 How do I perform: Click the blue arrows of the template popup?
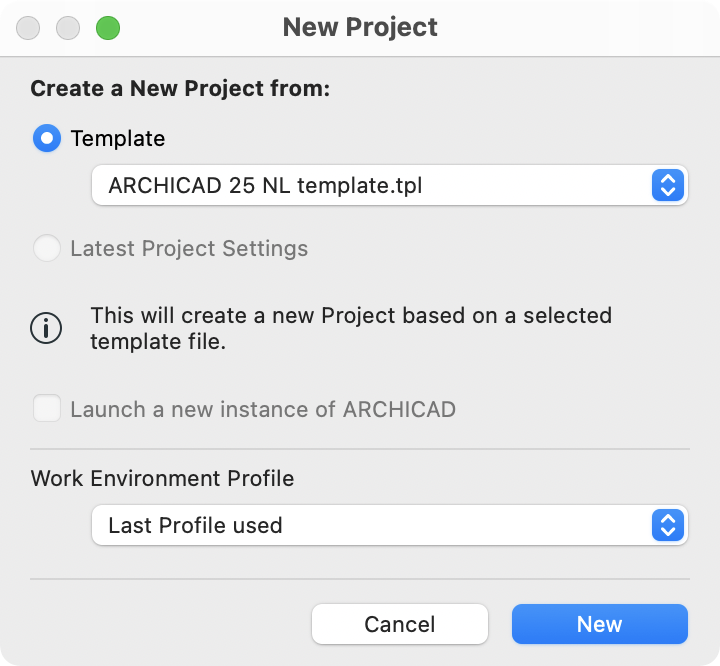tap(668, 186)
